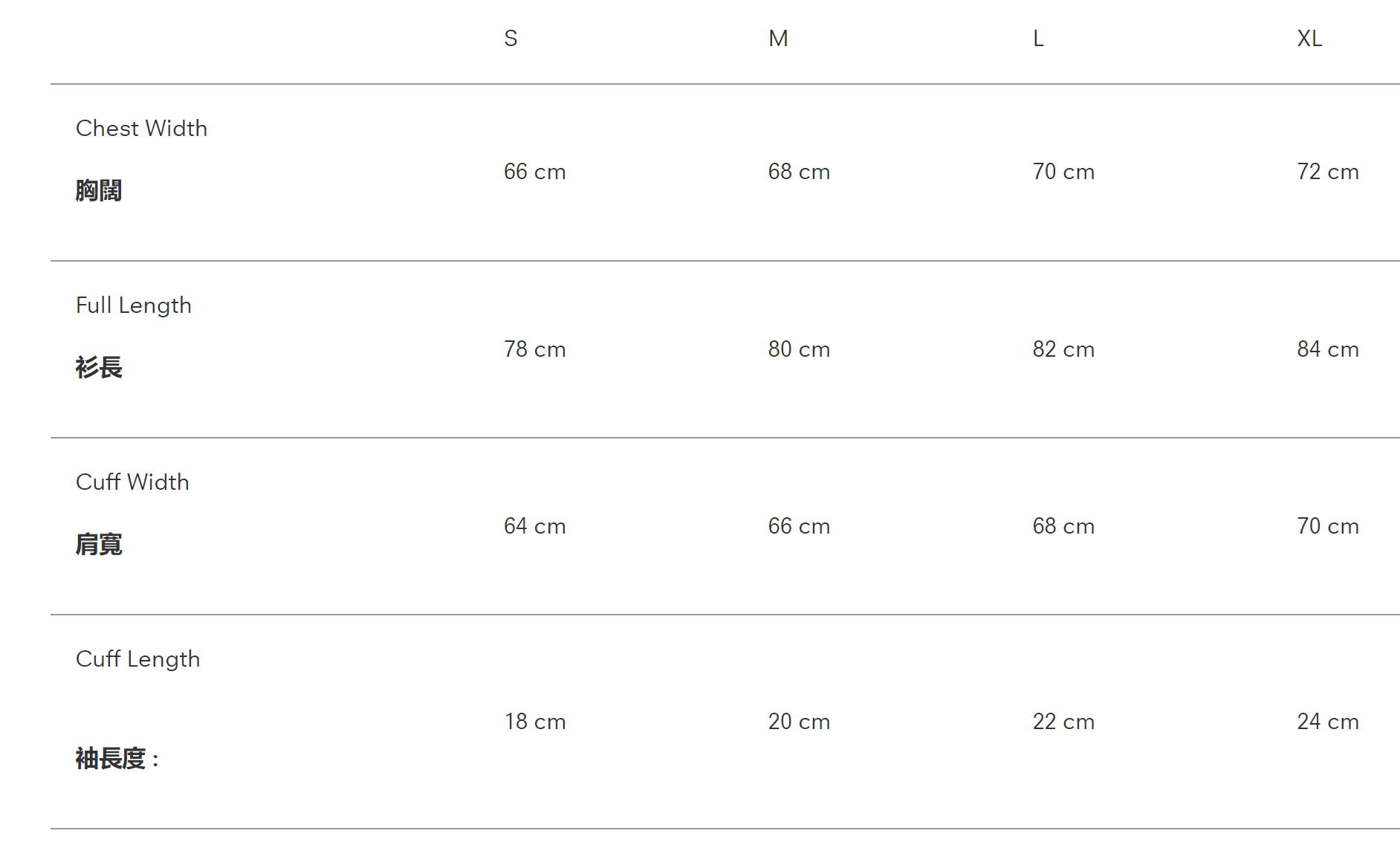1400x848 pixels.
Task: Select the Cuff Length row label
Action: [137, 659]
